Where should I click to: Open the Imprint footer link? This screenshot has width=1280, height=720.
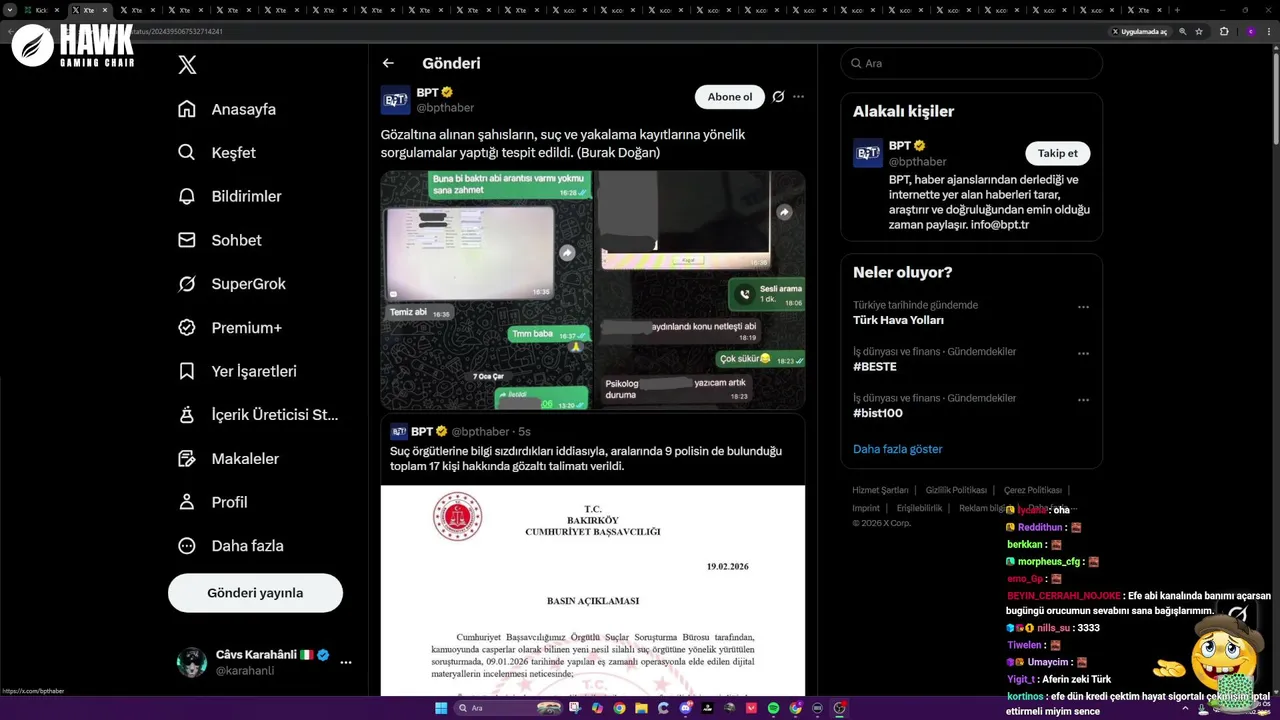click(866, 508)
